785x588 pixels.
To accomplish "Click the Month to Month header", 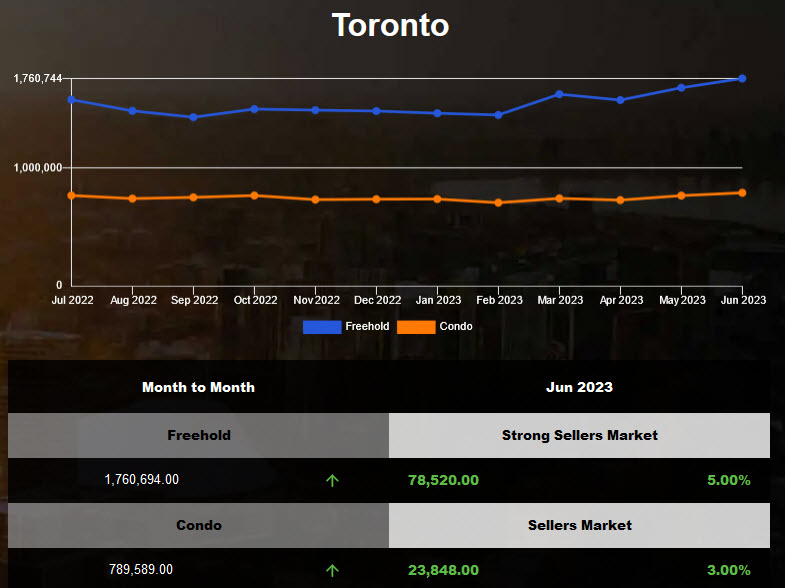I will [198, 387].
